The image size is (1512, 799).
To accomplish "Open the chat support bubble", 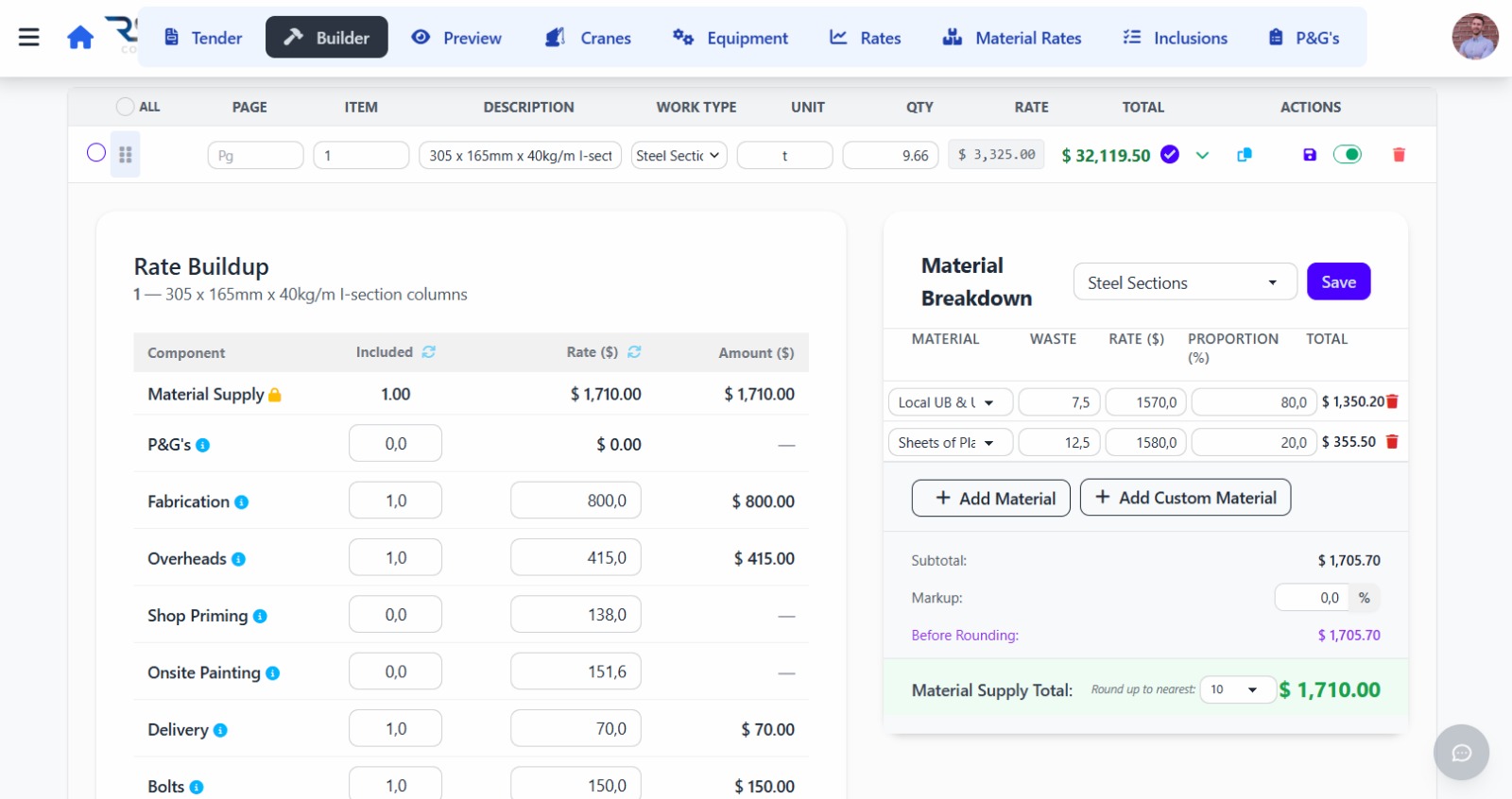I will coord(1461,752).
